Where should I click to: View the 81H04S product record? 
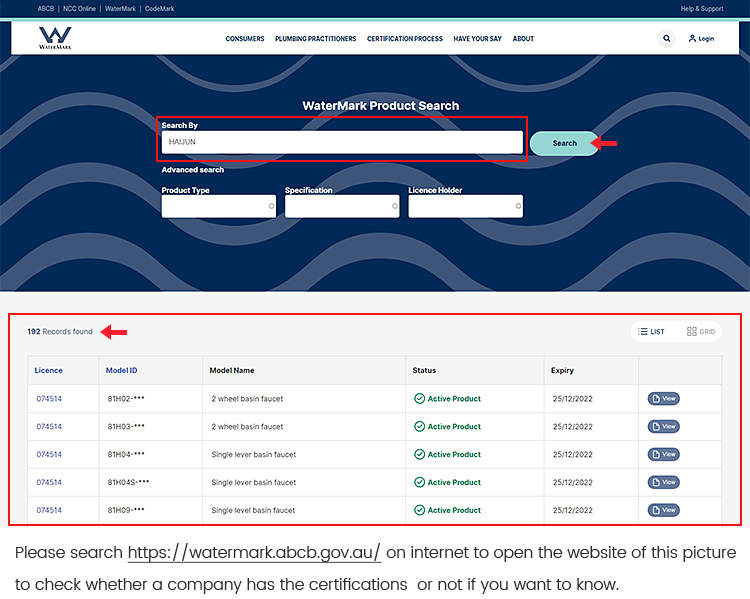tap(663, 482)
